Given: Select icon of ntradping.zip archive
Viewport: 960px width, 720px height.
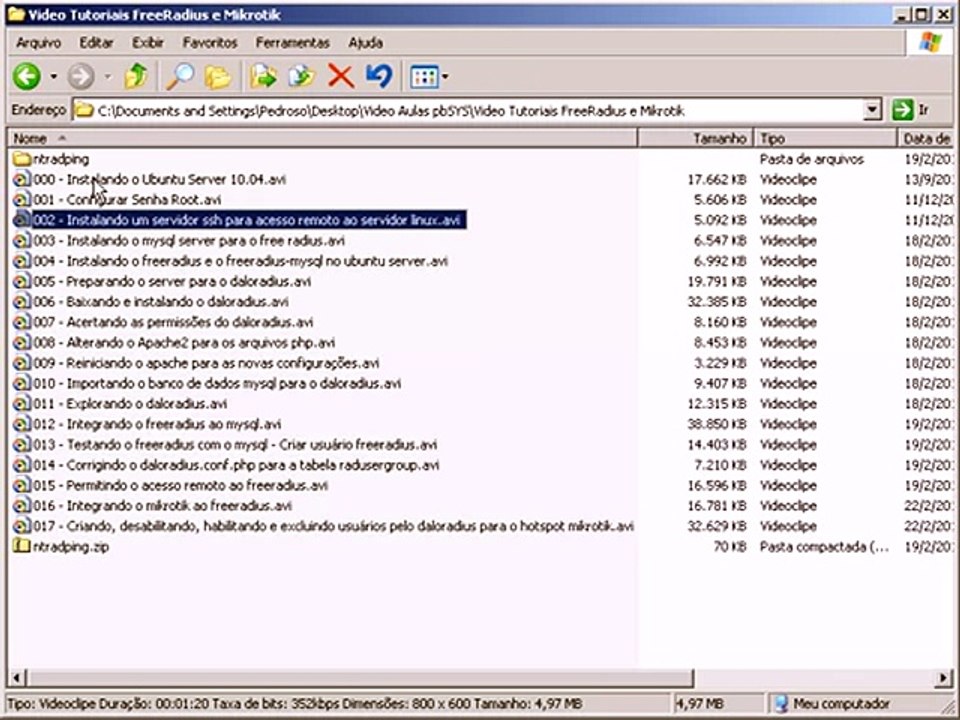Looking at the screenshot, I should coord(22,546).
